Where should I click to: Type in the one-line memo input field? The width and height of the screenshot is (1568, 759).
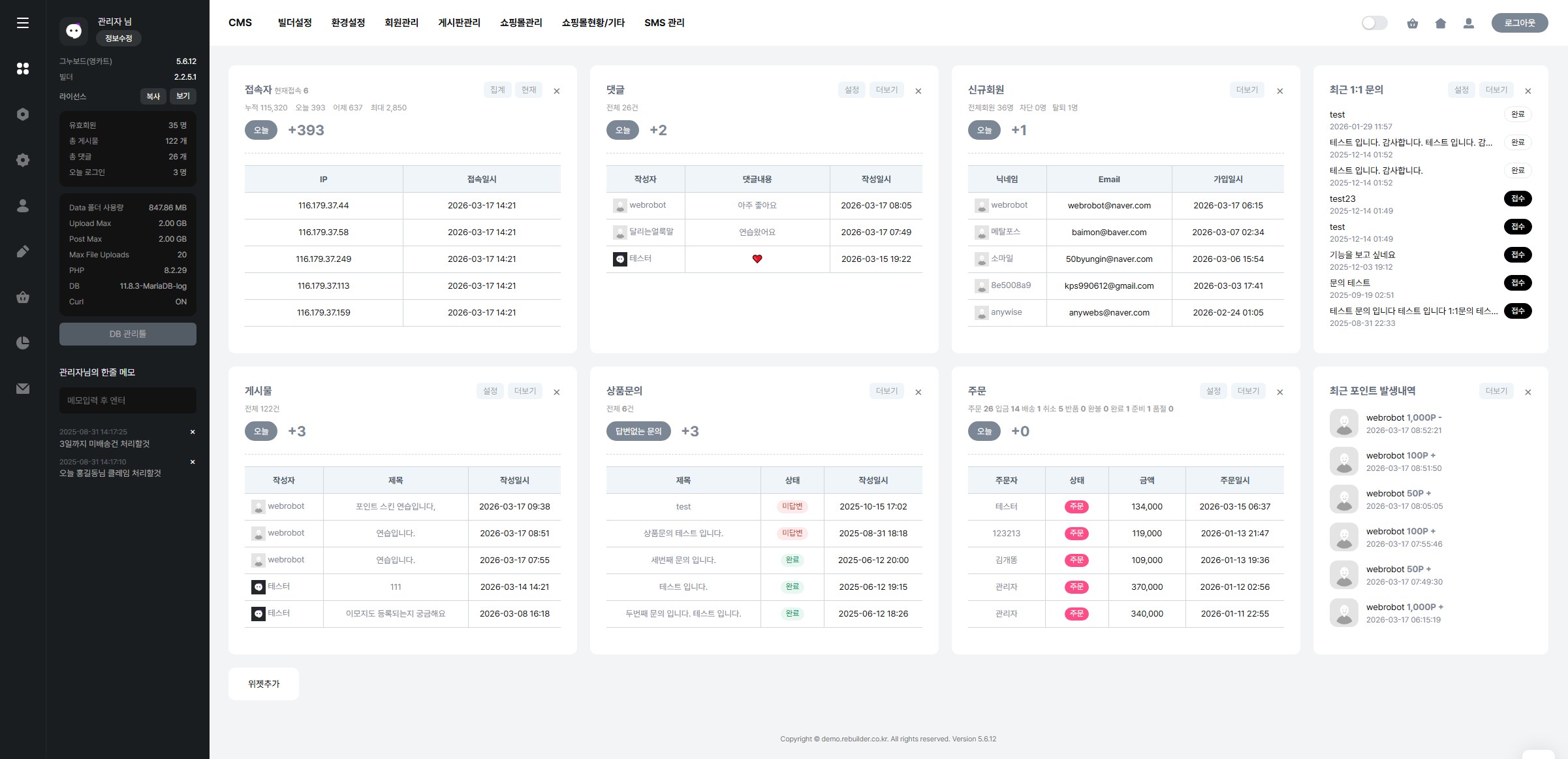(x=128, y=400)
